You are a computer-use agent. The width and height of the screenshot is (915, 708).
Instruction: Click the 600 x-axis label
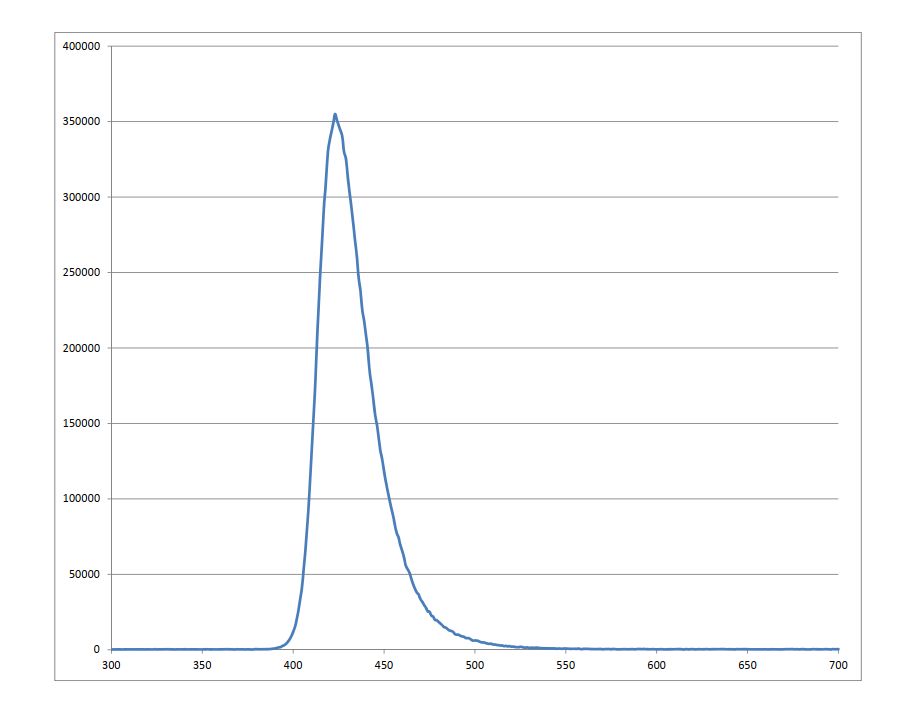click(x=656, y=665)
